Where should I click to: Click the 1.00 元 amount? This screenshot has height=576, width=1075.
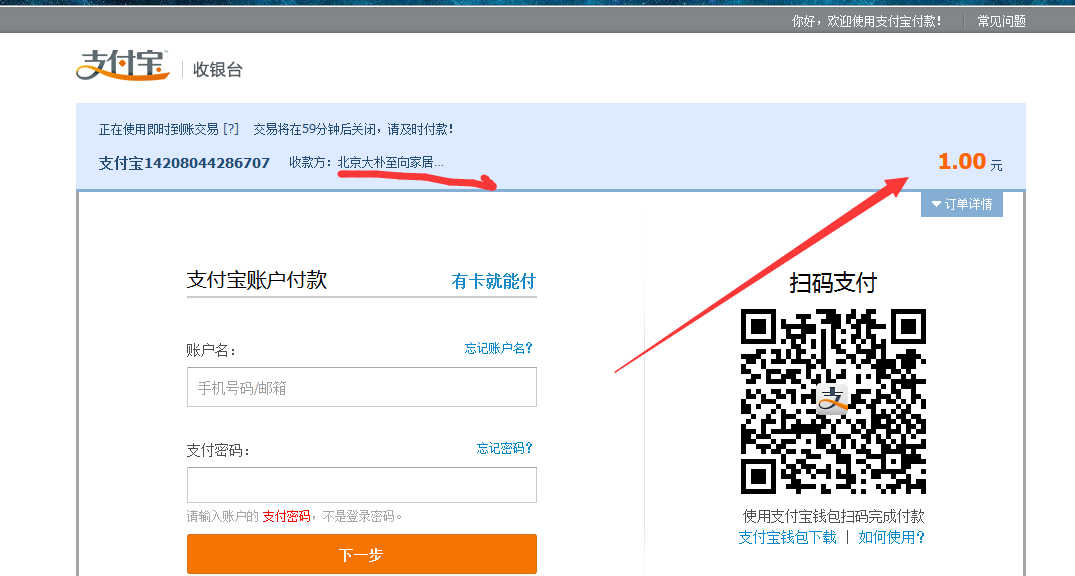tap(970, 162)
